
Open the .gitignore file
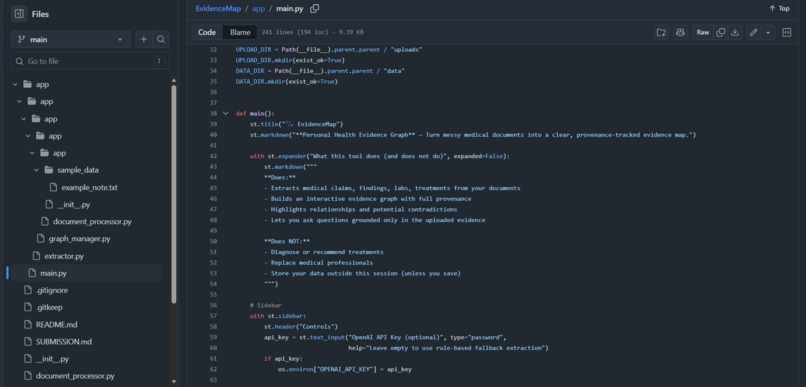(x=51, y=290)
